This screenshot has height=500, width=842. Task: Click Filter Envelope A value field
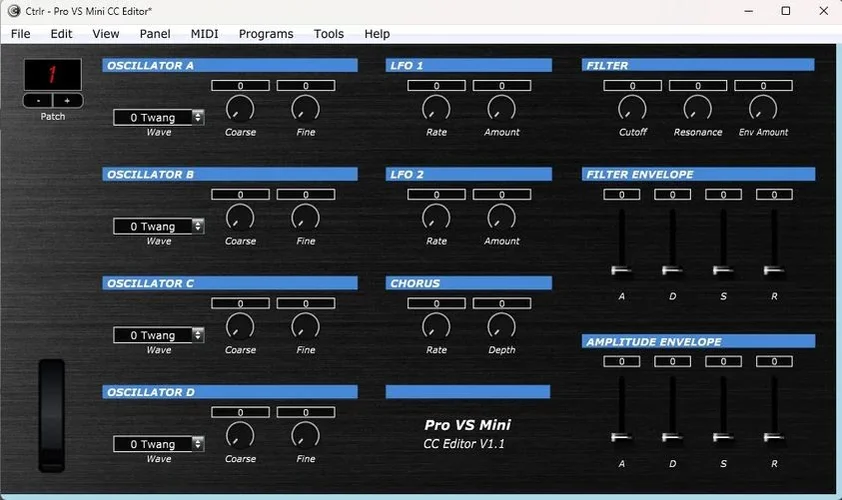(x=622, y=194)
